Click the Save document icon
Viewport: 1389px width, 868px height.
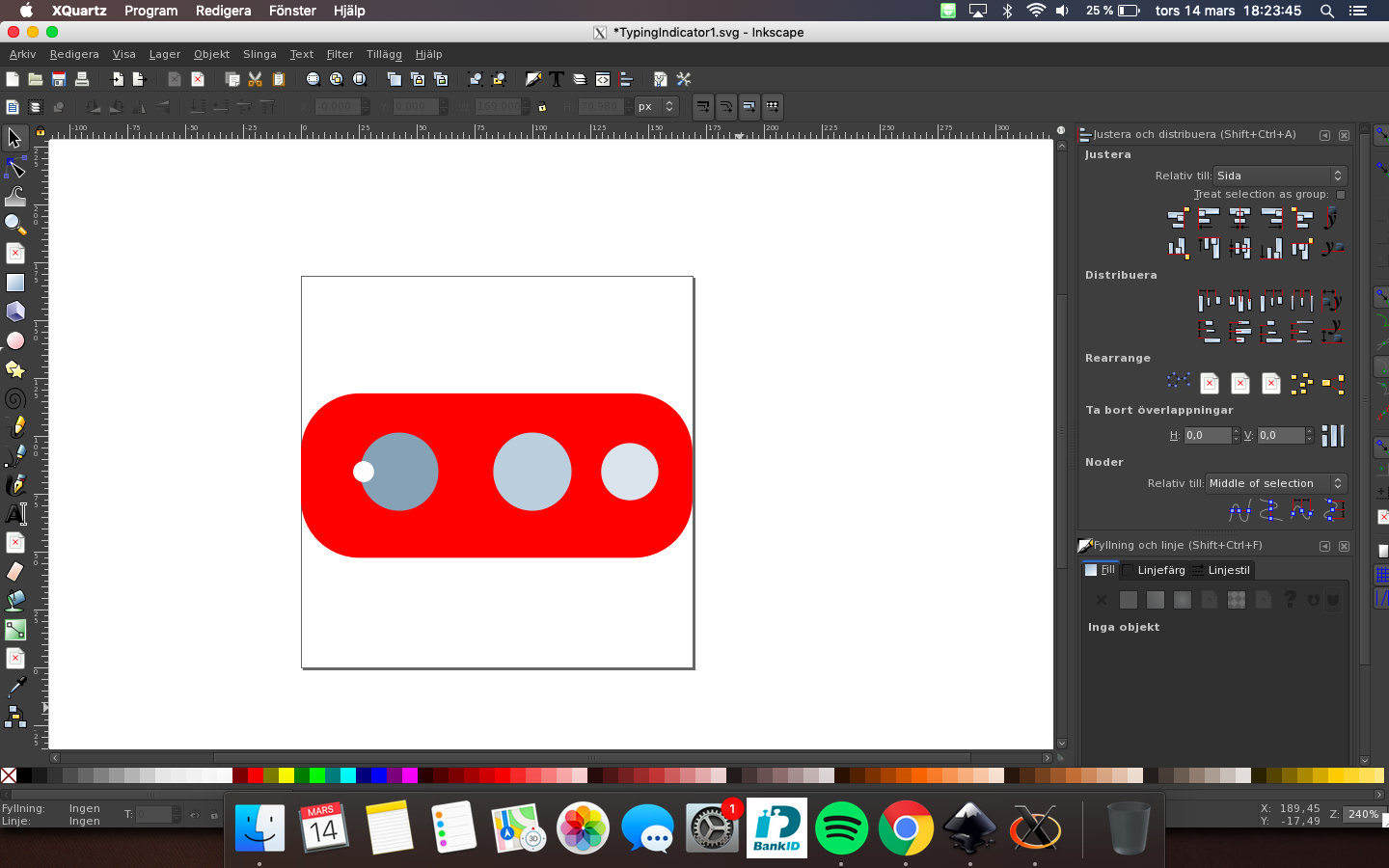[x=59, y=79]
